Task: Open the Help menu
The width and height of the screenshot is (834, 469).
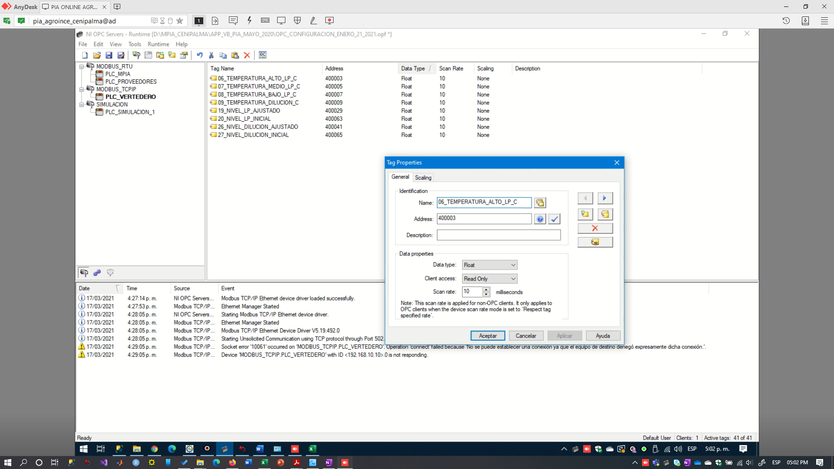Action: click(181, 44)
